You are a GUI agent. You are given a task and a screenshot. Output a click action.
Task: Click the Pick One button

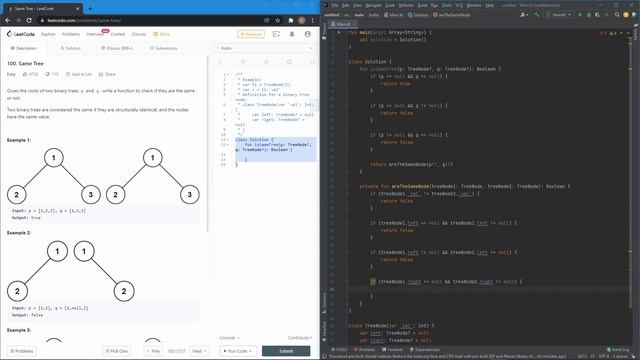(x=116, y=351)
